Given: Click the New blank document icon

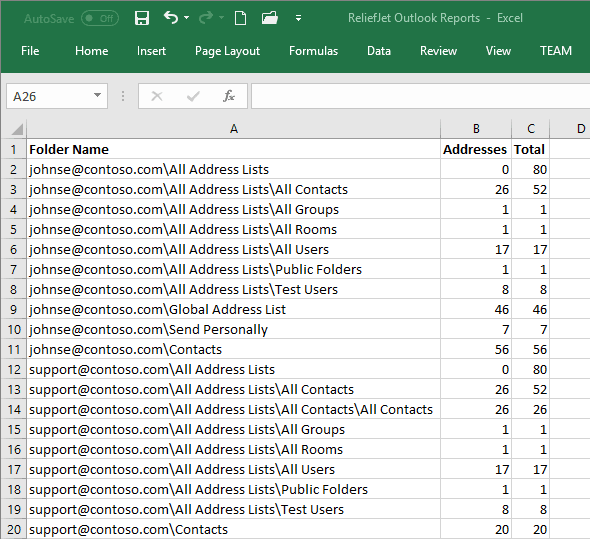Looking at the screenshot, I should 240,18.
